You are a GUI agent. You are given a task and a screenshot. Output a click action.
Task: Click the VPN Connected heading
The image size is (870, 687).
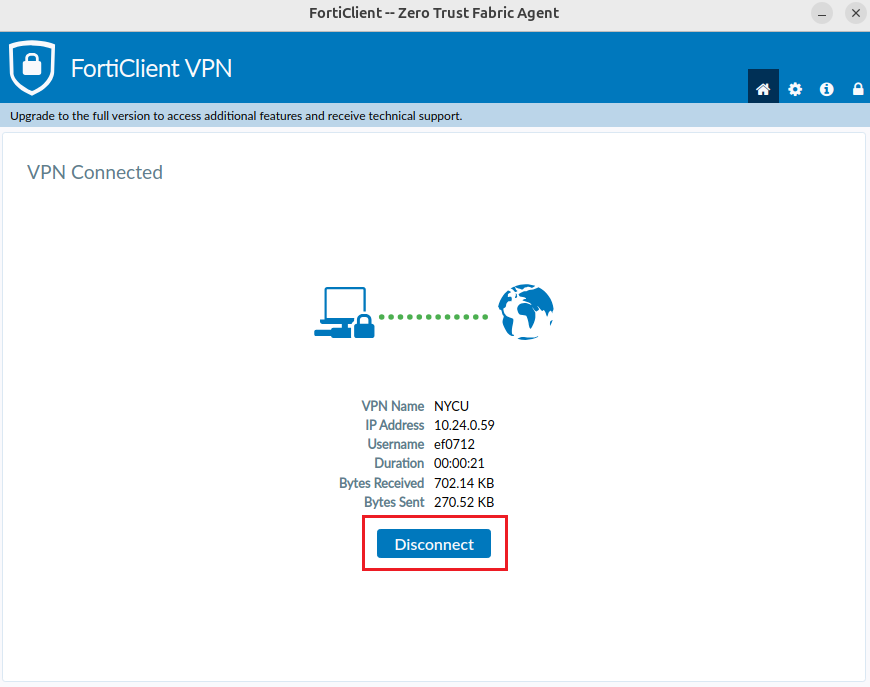[x=95, y=172]
